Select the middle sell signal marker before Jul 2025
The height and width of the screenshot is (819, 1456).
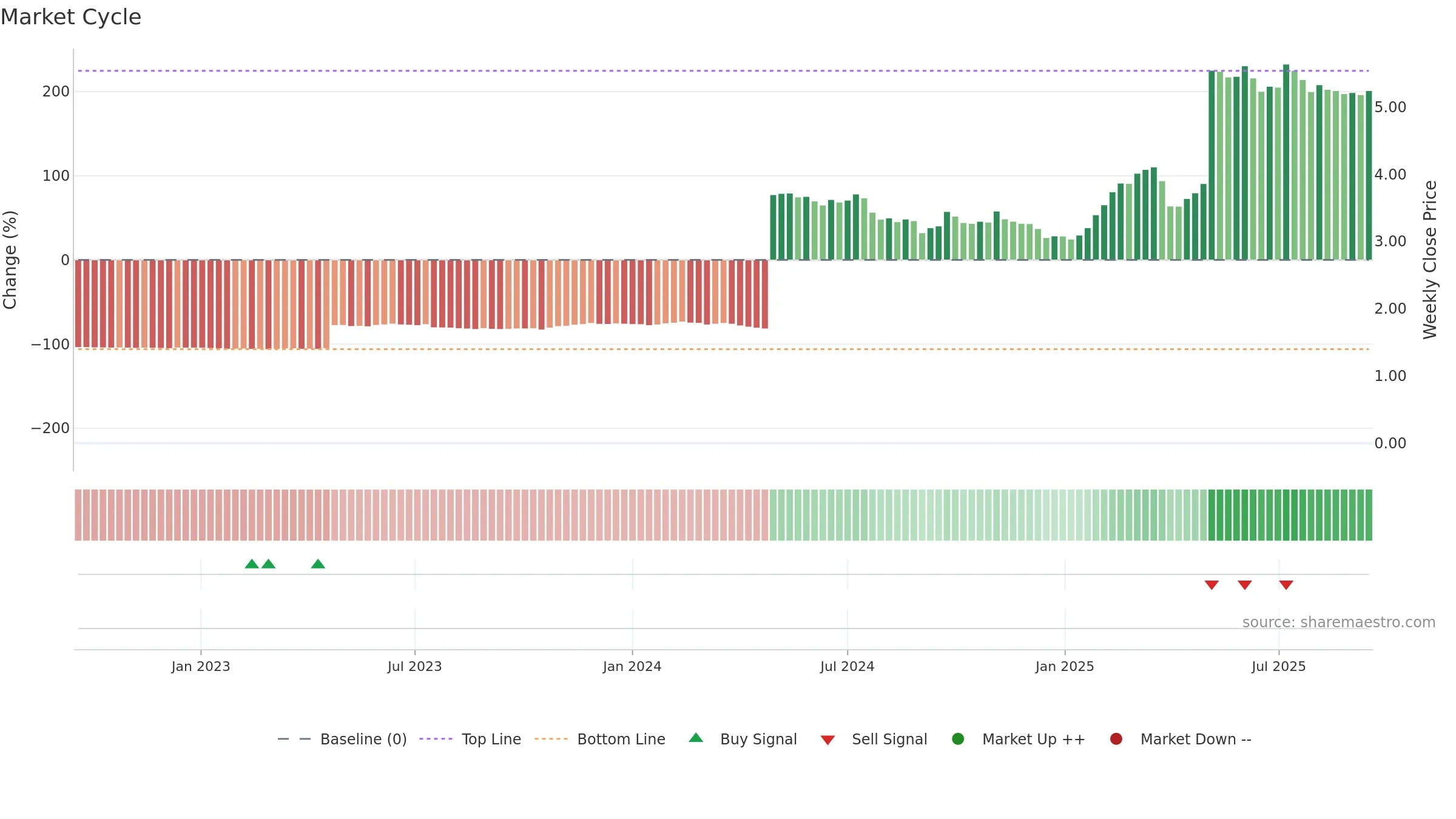(x=1245, y=585)
